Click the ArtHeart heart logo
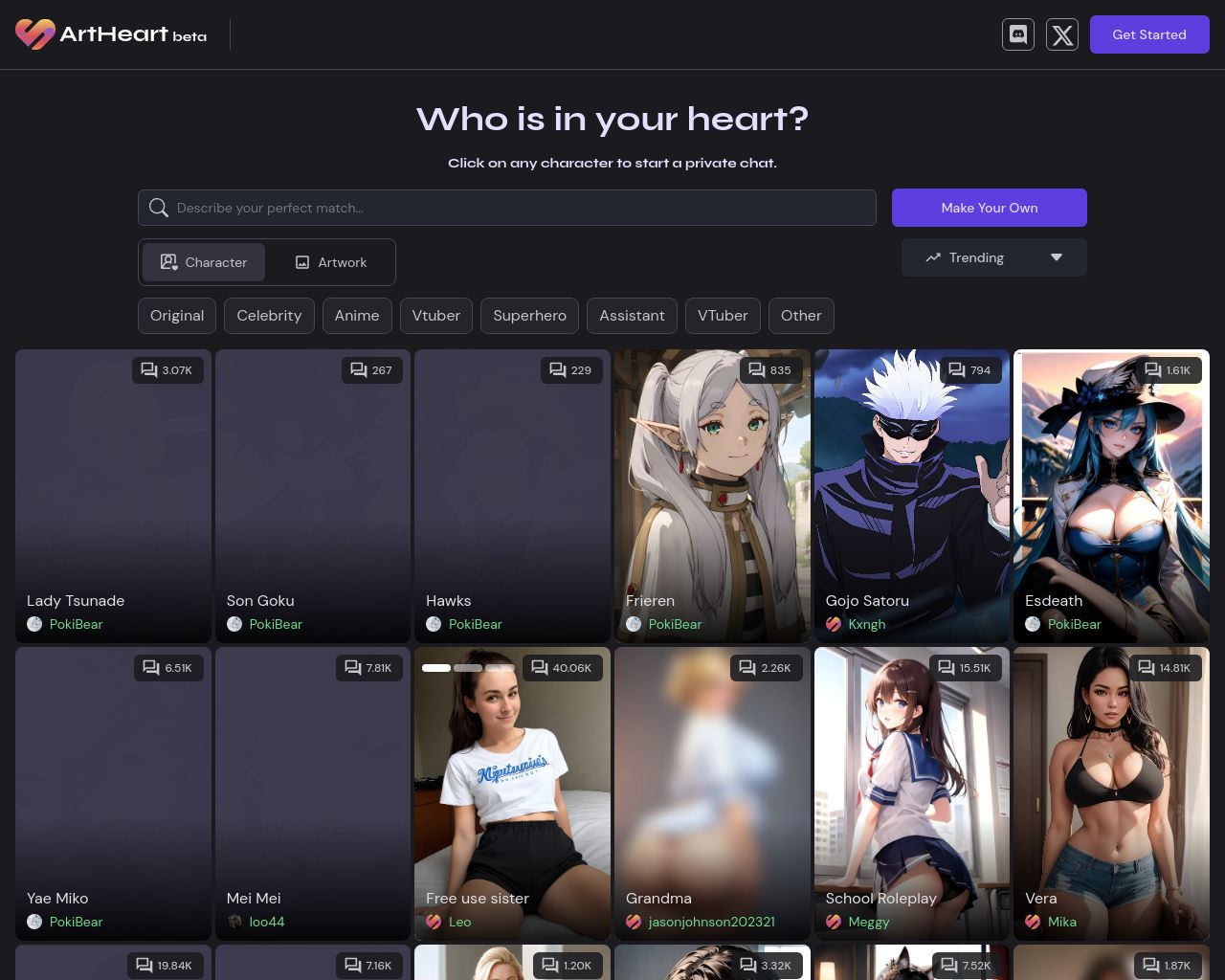The height and width of the screenshot is (980, 1225). (35, 34)
